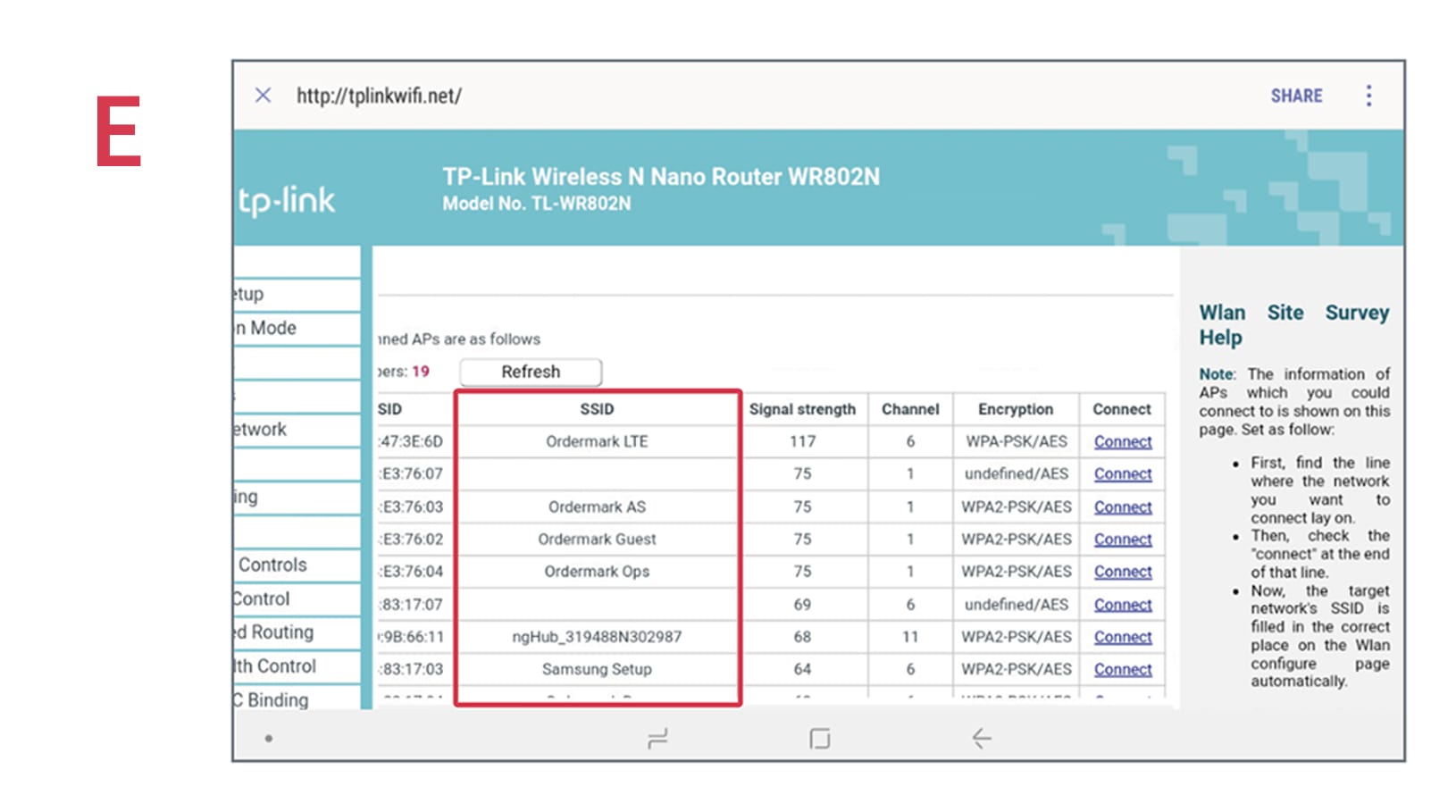Click the Connect column header

[1122, 409]
